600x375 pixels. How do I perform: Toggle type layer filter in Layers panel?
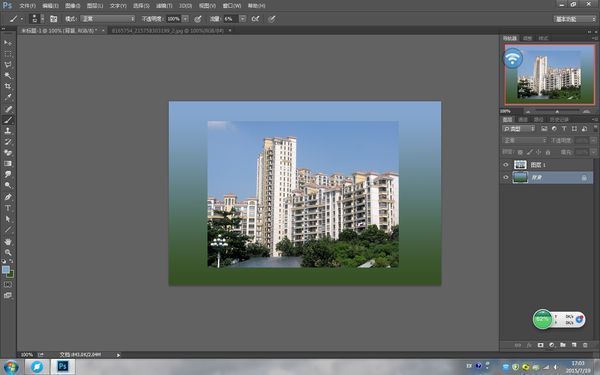click(564, 129)
